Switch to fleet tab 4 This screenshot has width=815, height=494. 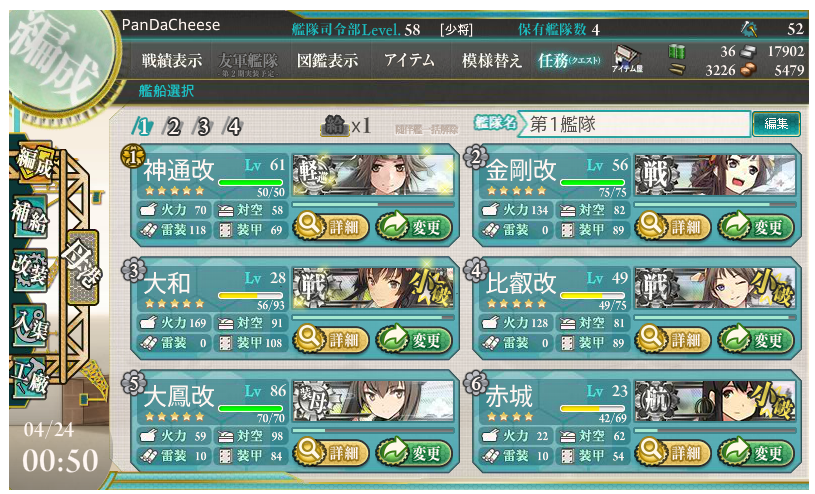tap(233, 126)
